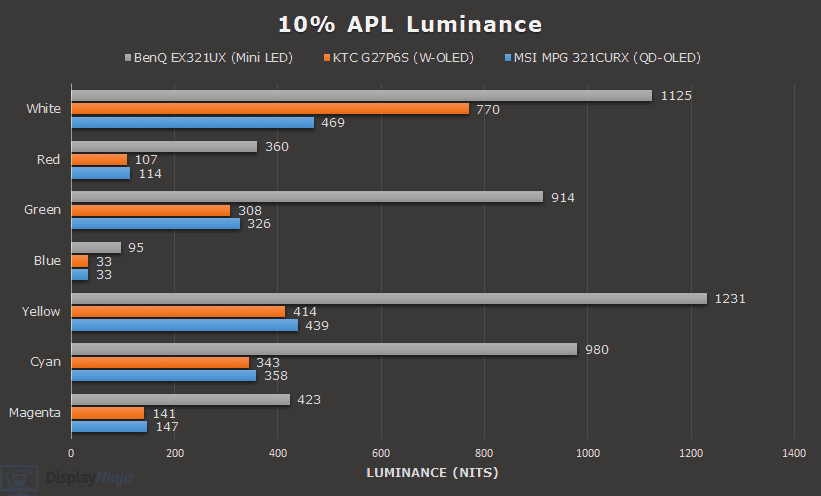Select the chart title '10% APL Luminance'
The width and height of the screenshot is (821, 496).
[x=410, y=25]
